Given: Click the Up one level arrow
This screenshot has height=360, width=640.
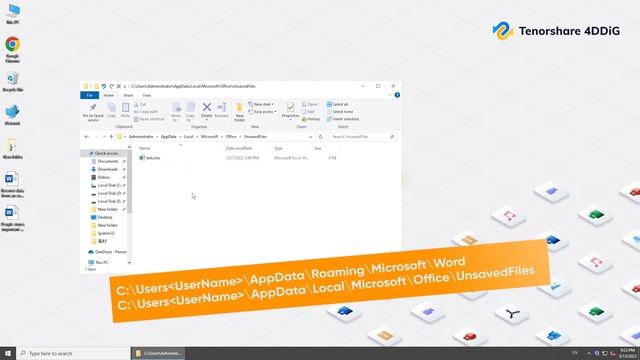Looking at the screenshot, I should 111,137.
